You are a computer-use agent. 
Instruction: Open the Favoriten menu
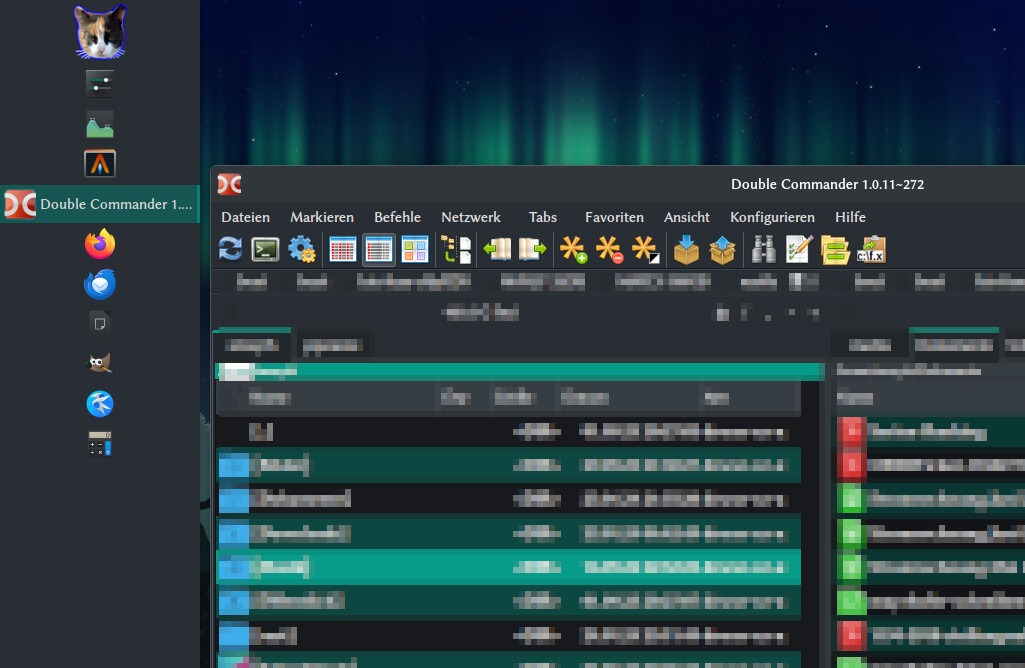click(614, 217)
